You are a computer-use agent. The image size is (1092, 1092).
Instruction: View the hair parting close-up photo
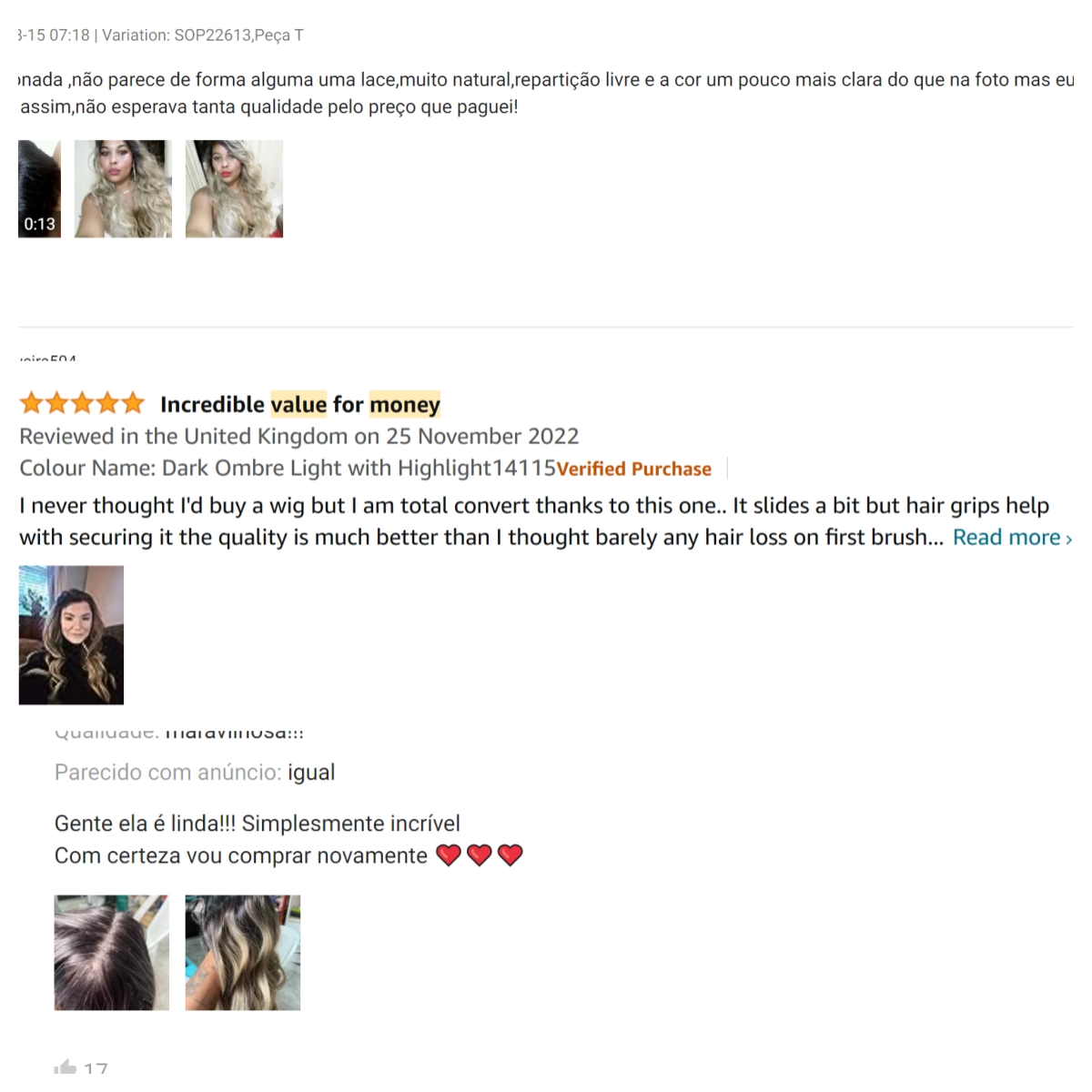112,953
